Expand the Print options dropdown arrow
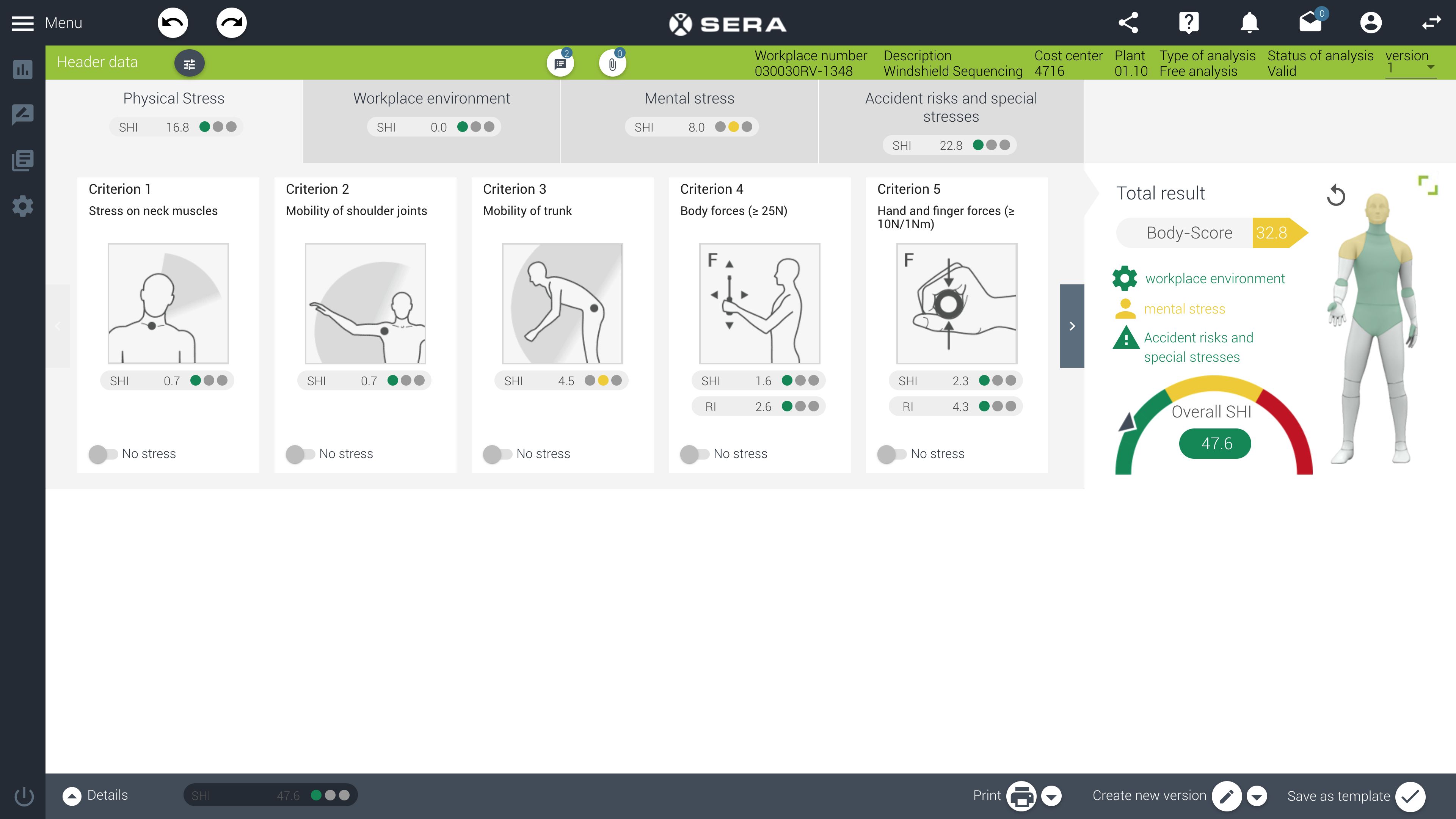This screenshot has width=1456, height=819. [x=1051, y=796]
